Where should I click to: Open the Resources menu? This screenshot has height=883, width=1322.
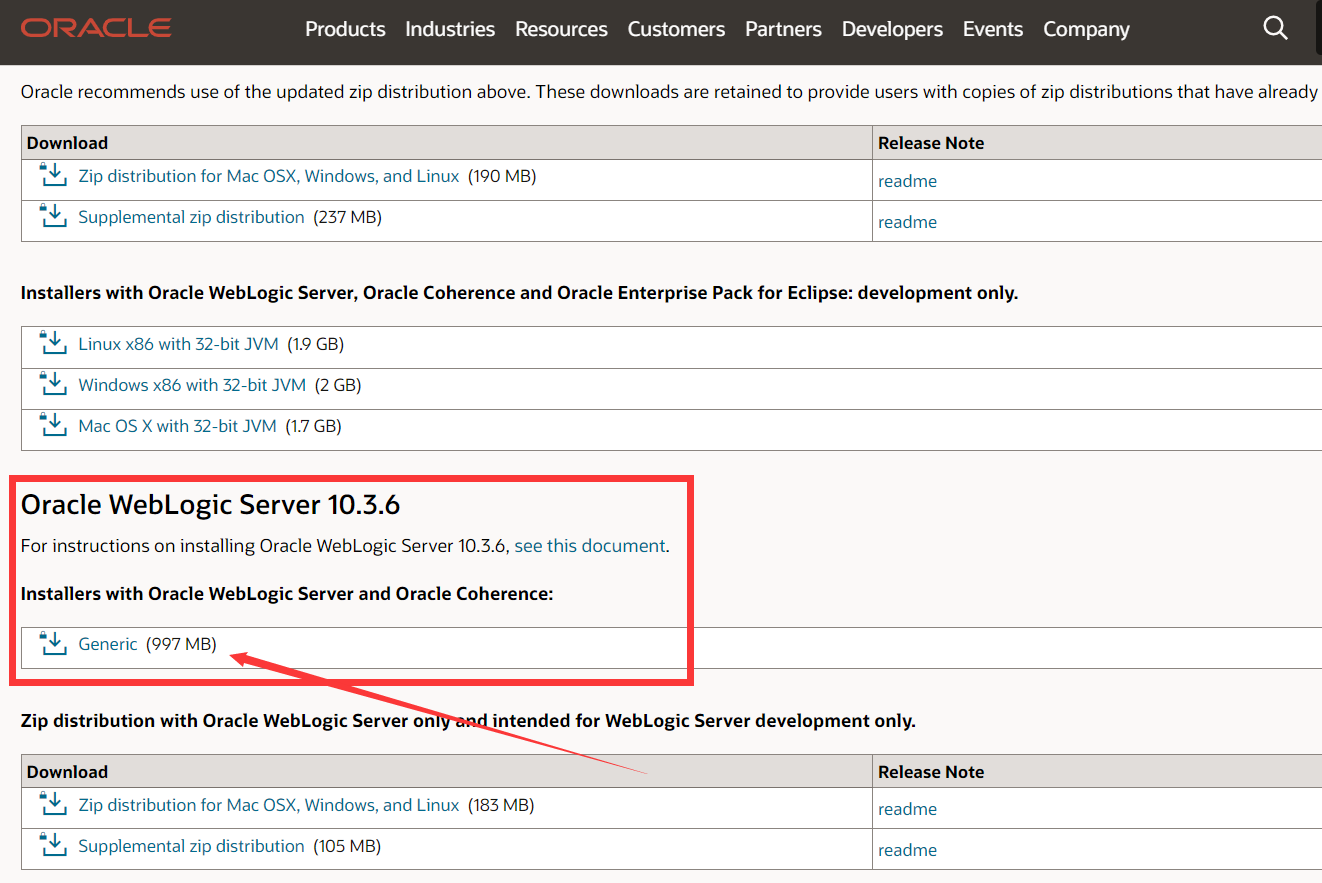561,29
